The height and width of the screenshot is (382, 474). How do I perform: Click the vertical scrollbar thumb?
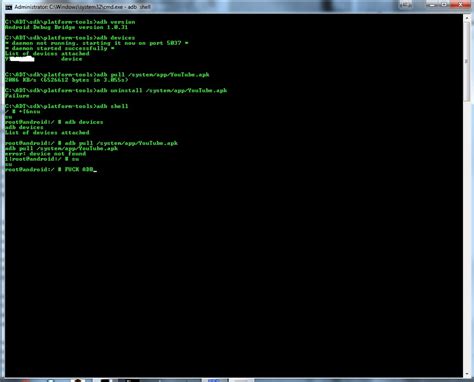click(x=467, y=62)
